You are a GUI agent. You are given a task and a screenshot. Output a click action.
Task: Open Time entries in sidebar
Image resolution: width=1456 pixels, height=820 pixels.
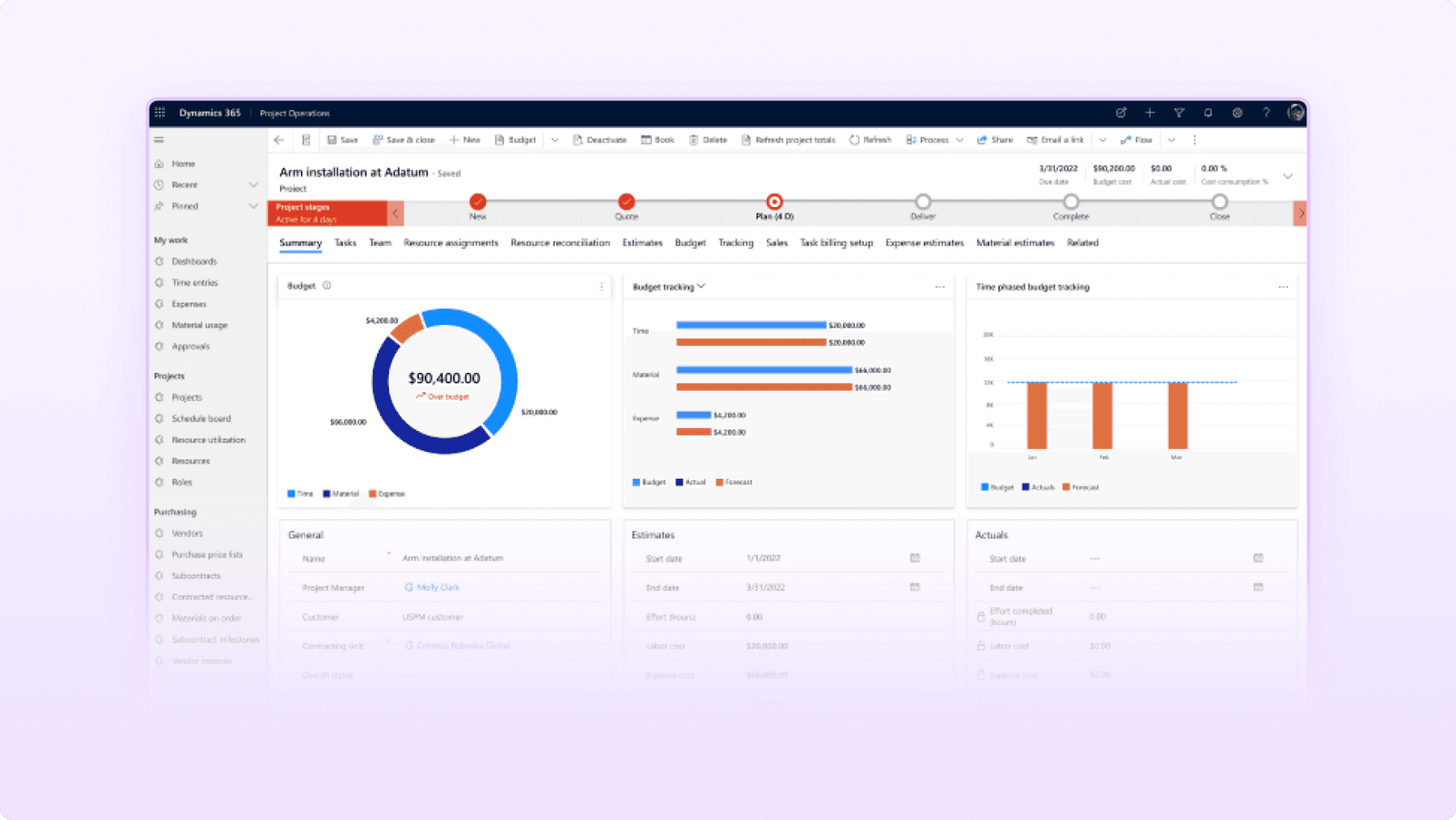tap(195, 282)
